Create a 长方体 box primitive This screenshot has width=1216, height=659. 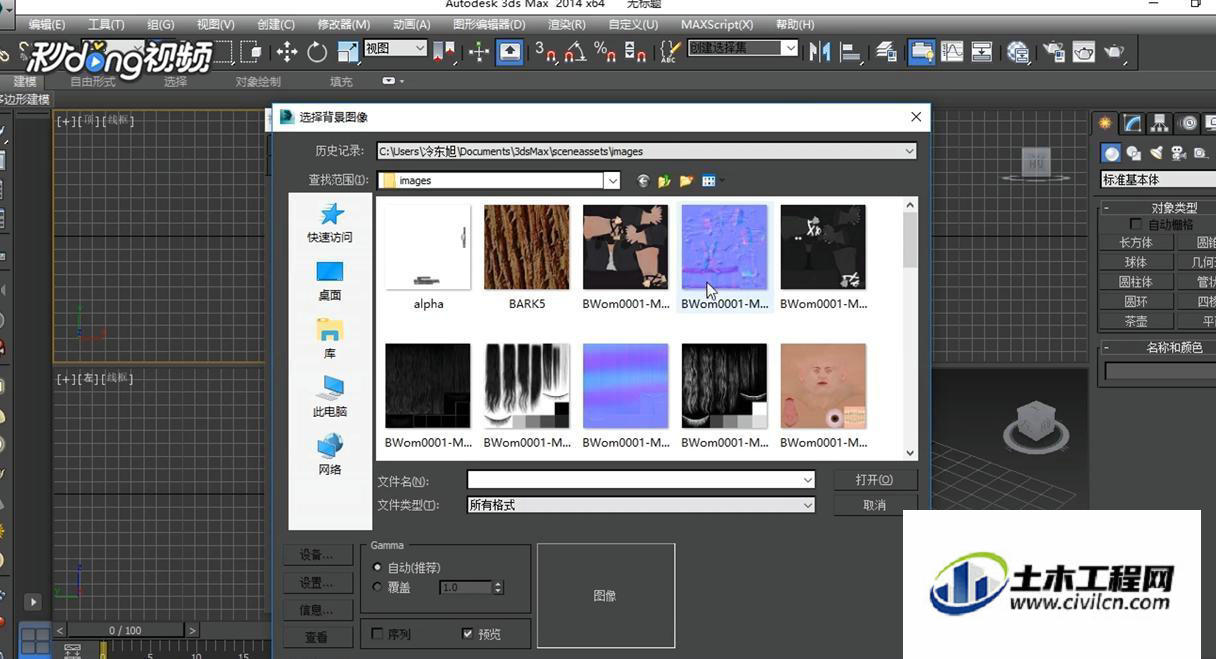coord(1135,242)
